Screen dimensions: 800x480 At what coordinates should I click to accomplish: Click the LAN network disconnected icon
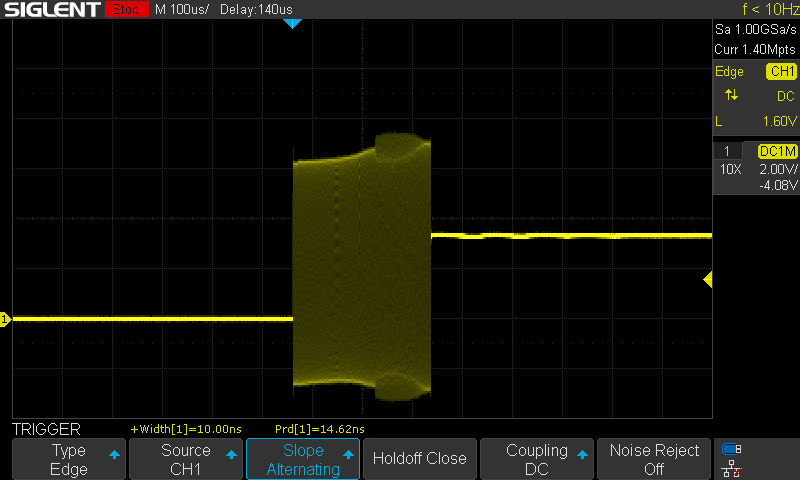pos(732,469)
